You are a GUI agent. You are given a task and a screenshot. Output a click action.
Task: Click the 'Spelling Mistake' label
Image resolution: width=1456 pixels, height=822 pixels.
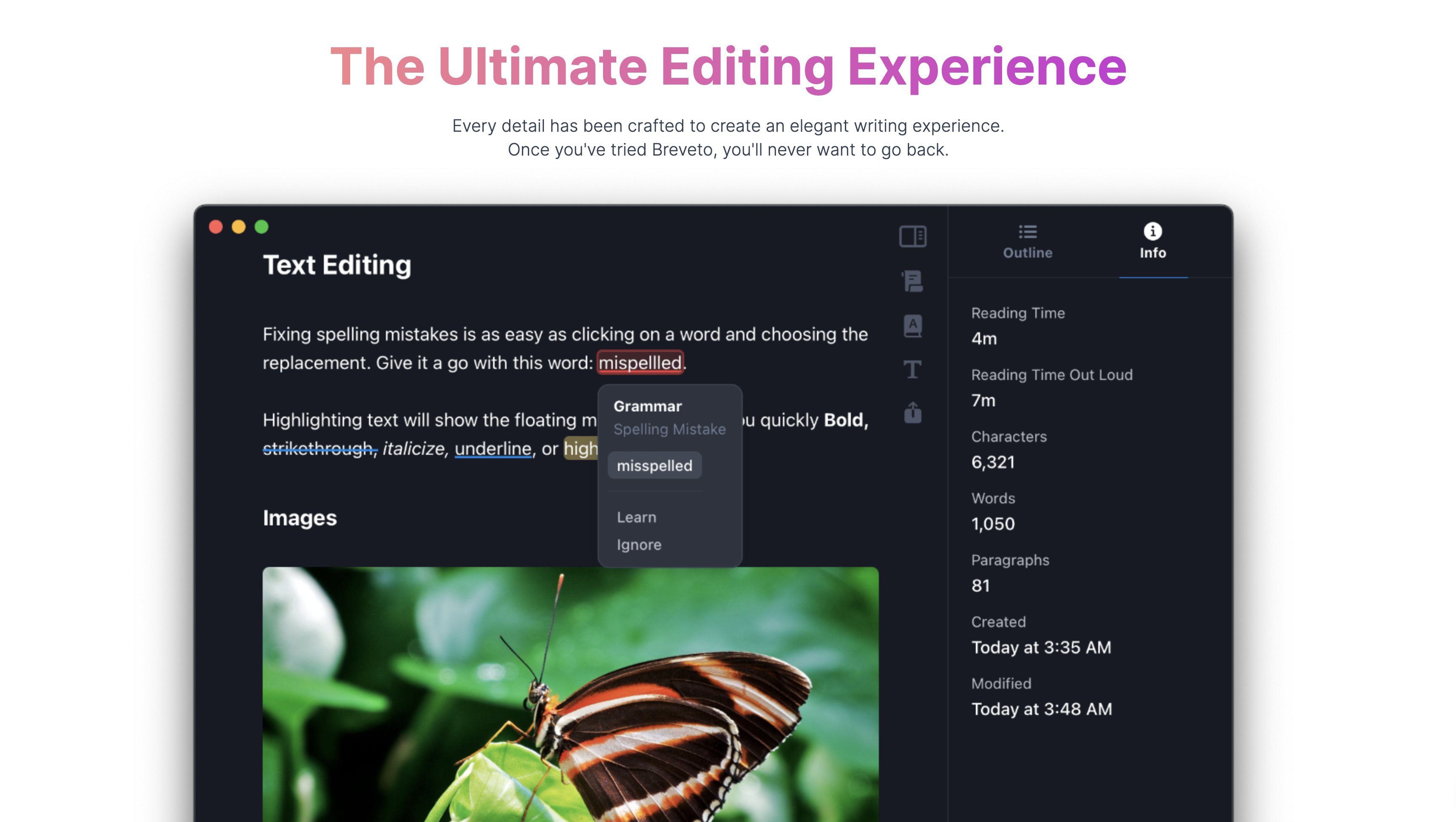click(x=670, y=429)
